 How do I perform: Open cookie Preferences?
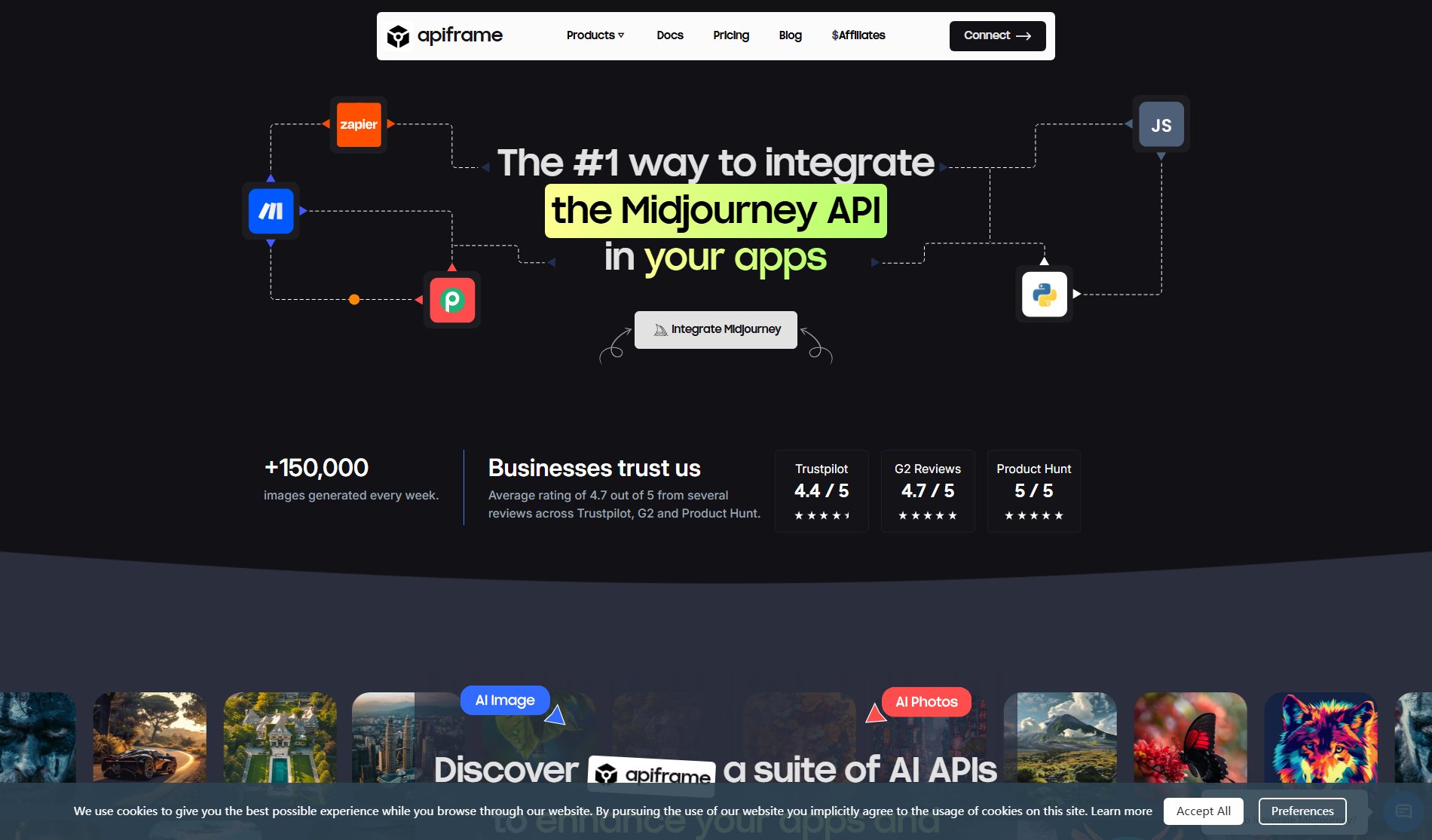click(x=1302, y=811)
